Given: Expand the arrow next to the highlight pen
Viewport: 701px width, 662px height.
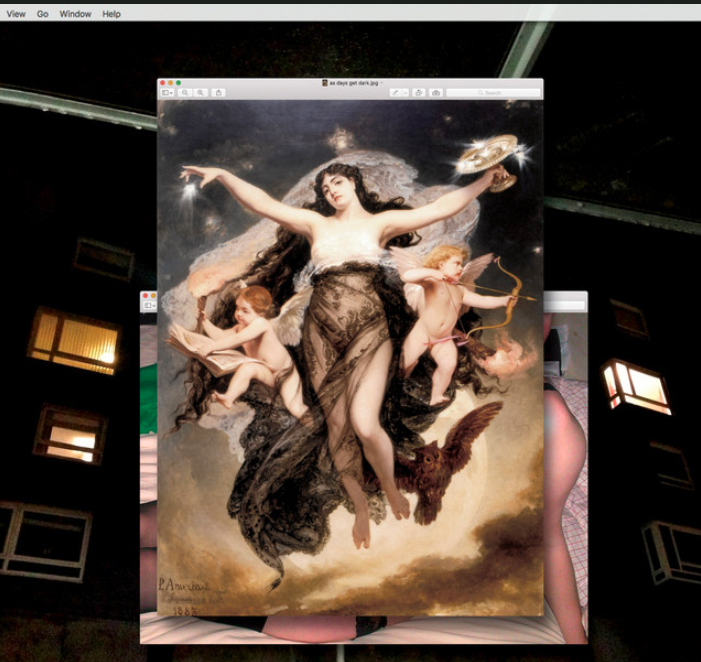Looking at the screenshot, I should pyautogui.click(x=405, y=93).
